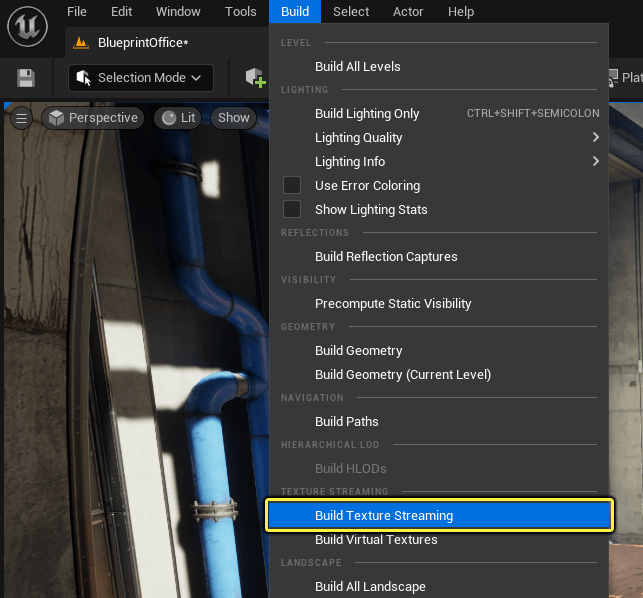643x598 pixels.
Task: Toggle the Show Lighting Stats checkbox
Action: pyautogui.click(x=292, y=209)
